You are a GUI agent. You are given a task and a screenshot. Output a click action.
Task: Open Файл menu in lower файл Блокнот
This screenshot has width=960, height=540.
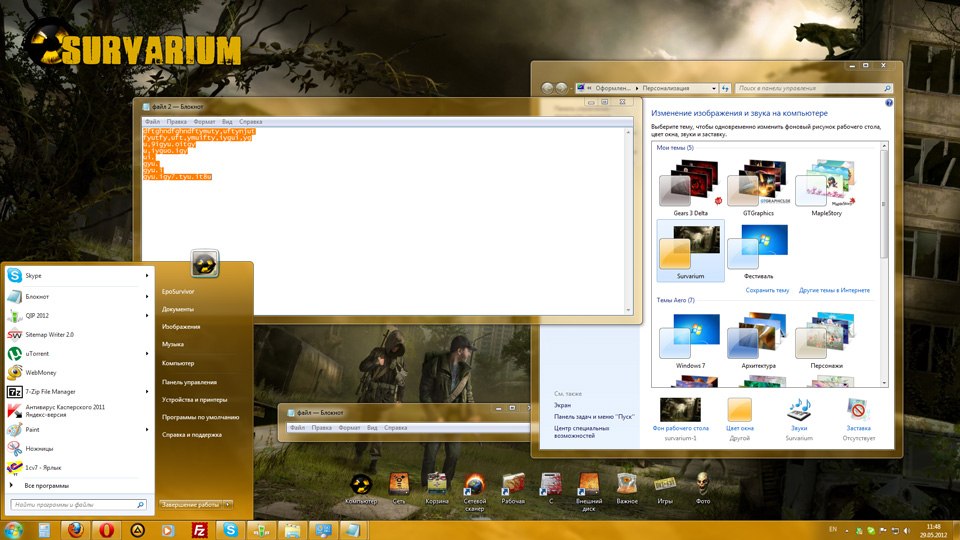pos(298,428)
